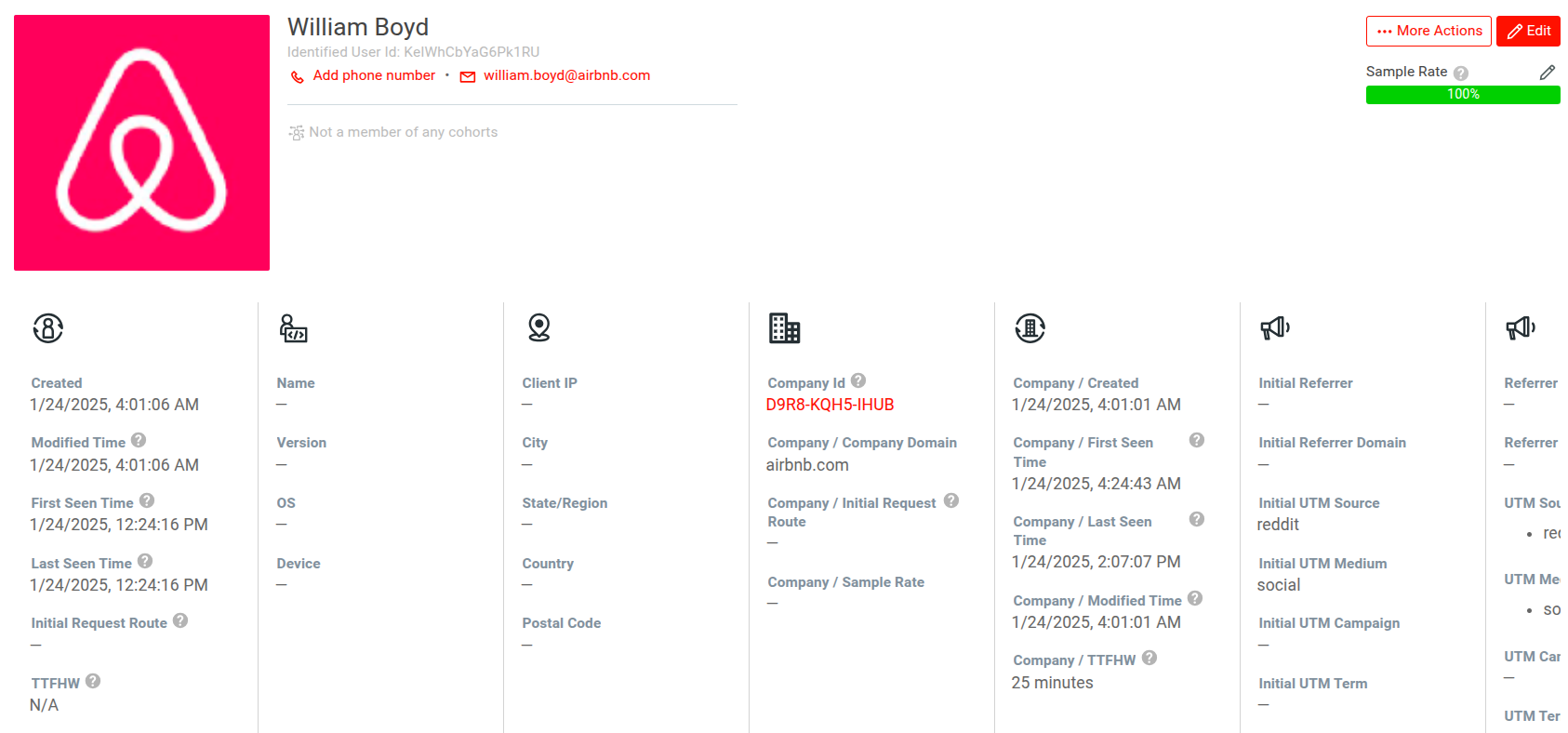Image resolution: width=1568 pixels, height=733 pixels.
Task: Click the red Edit button
Action: click(1528, 31)
